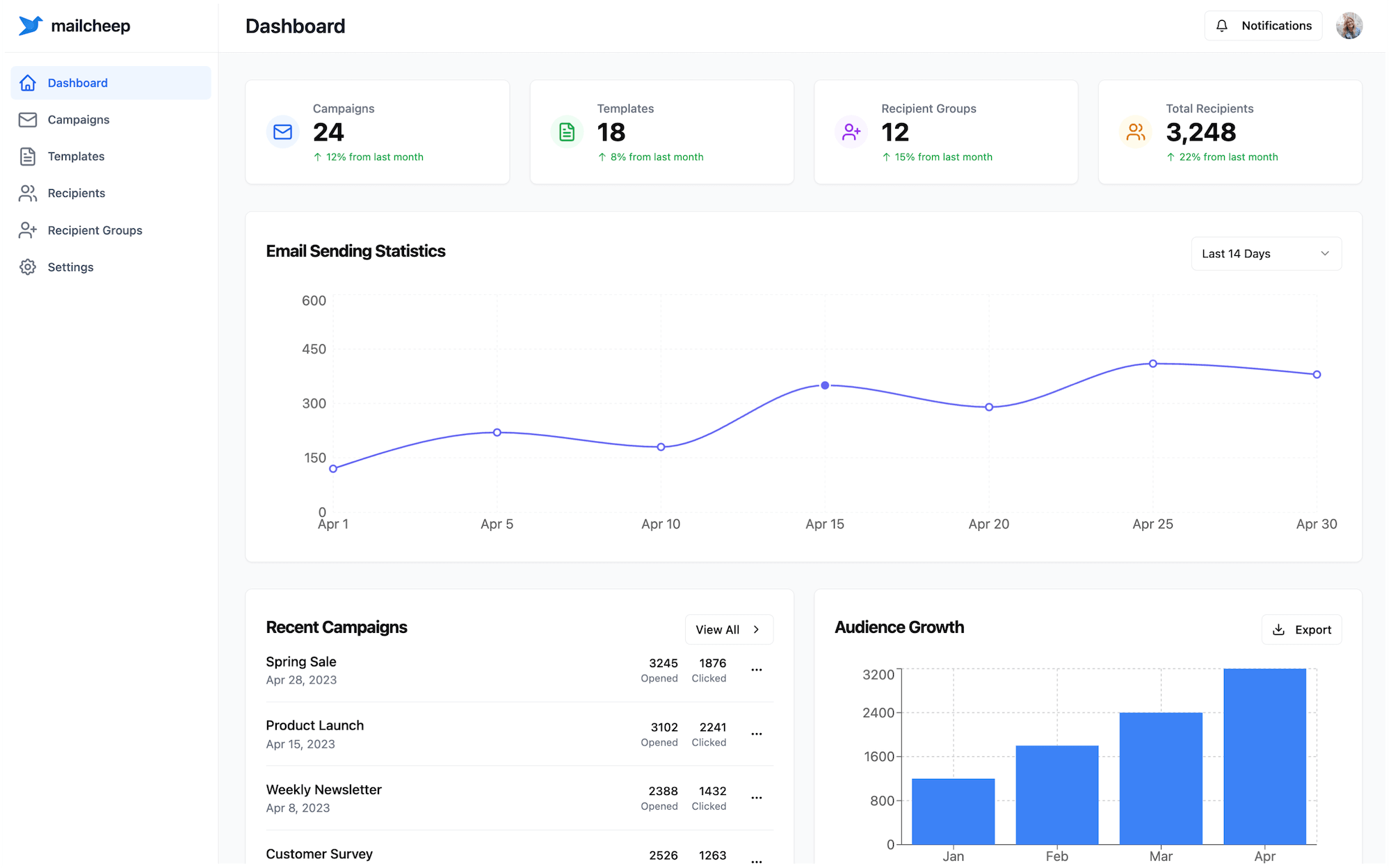The width and height of the screenshot is (1391, 868).
Task: Open Weekly Newsletter more options menu
Action: click(757, 798)
